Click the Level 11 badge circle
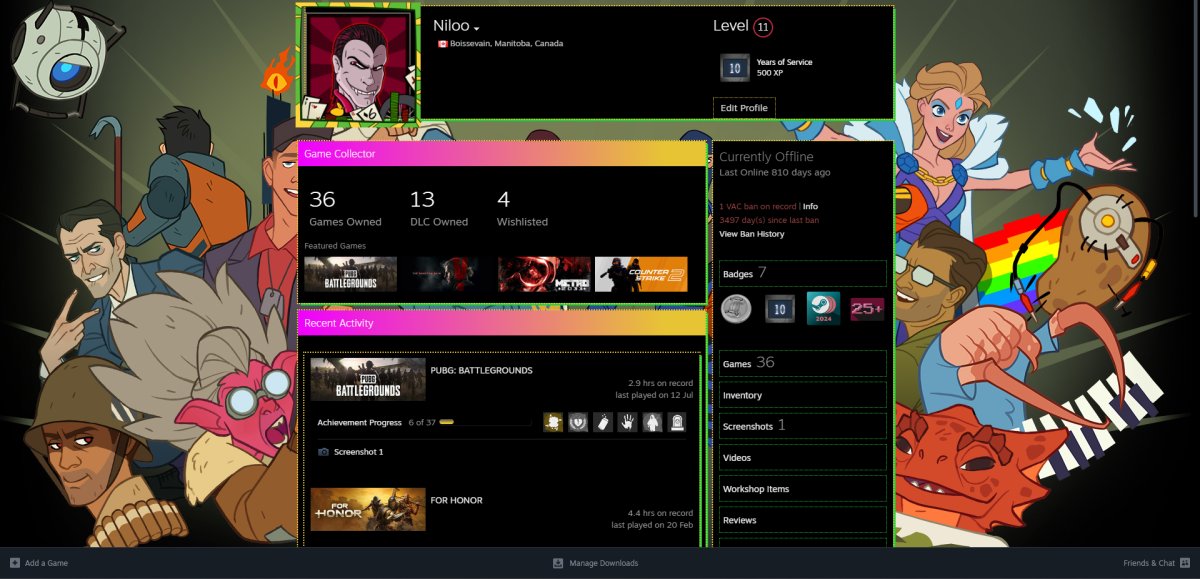1200x579 pixels. pyautogui.click(x=763, y=27)
